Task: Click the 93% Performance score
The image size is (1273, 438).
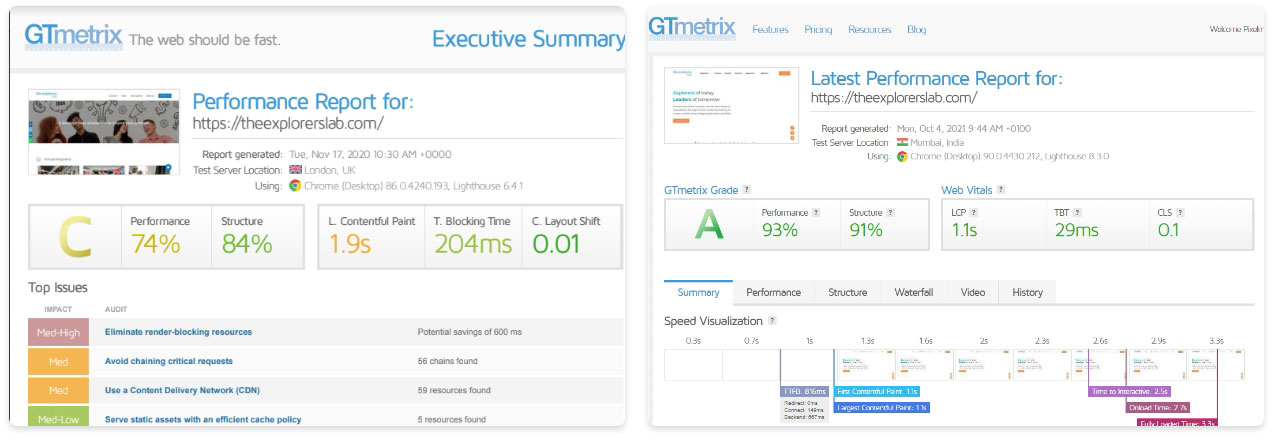Action: click(x=780, y=230)
